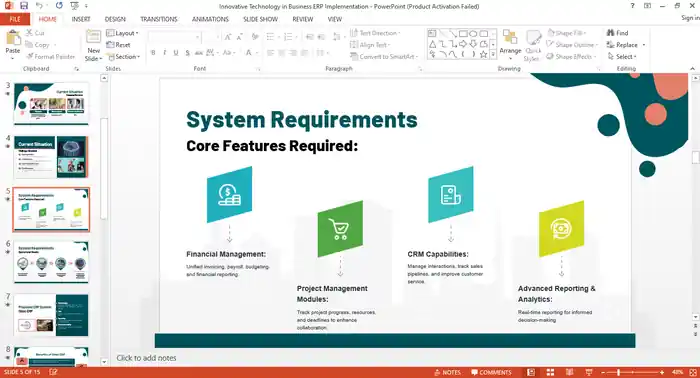700x378 pixels.
Task: Toggle text shadow
Action: (x=188, y=53)
